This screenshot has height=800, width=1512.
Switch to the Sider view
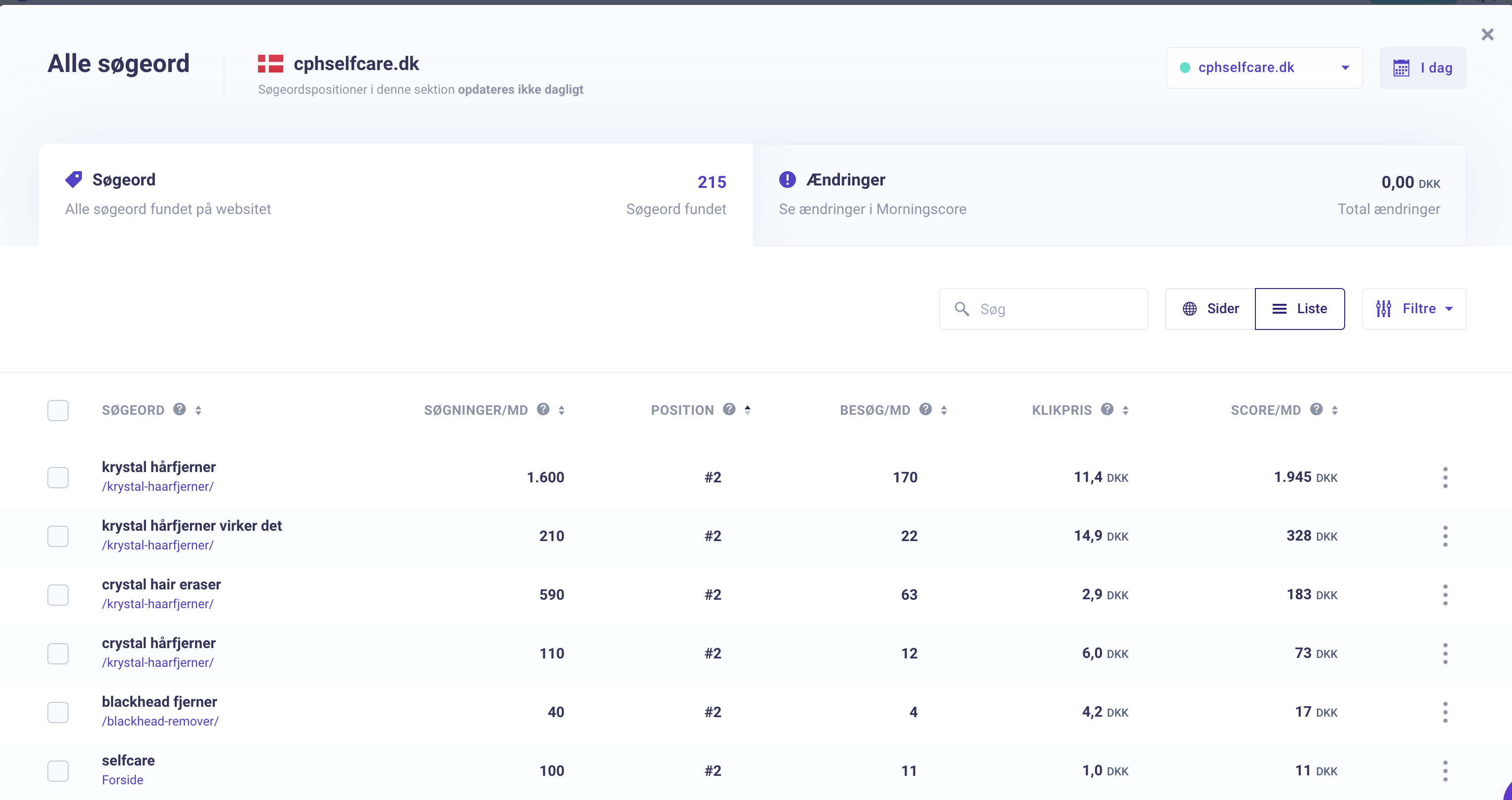pyautogui.click(x=1210, y=308)
